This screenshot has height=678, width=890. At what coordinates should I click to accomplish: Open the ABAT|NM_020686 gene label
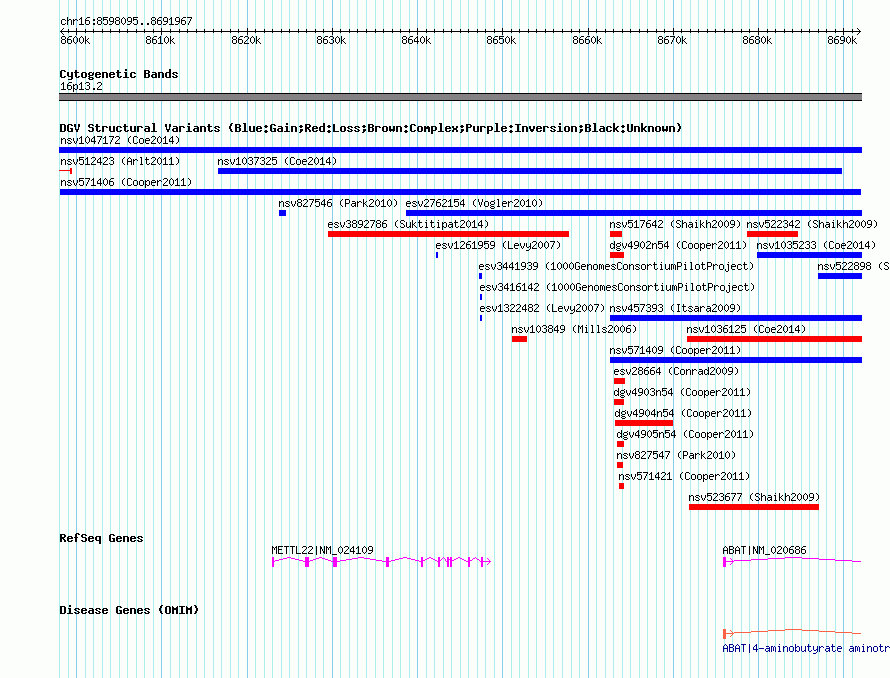[764, 550]
